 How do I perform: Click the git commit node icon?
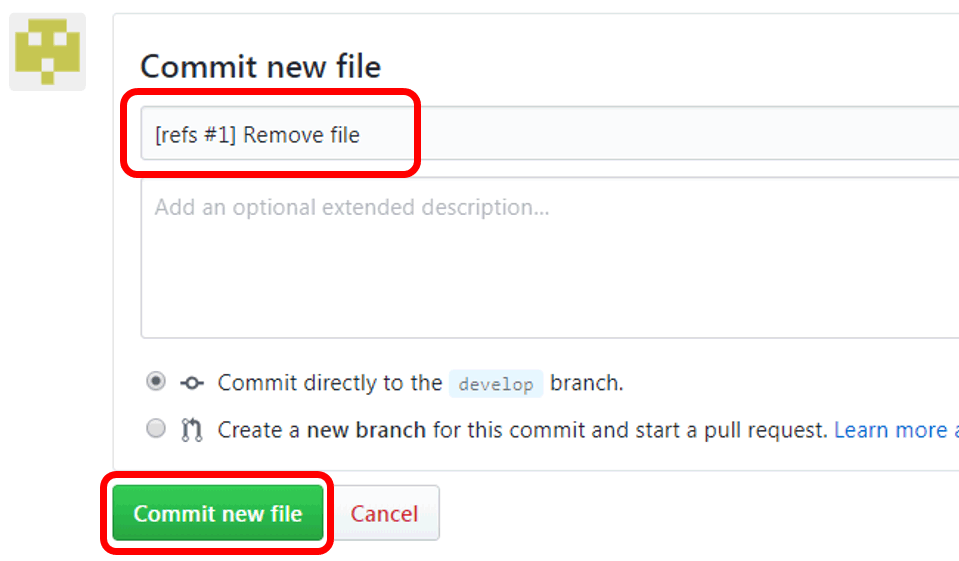coord(191,383)
